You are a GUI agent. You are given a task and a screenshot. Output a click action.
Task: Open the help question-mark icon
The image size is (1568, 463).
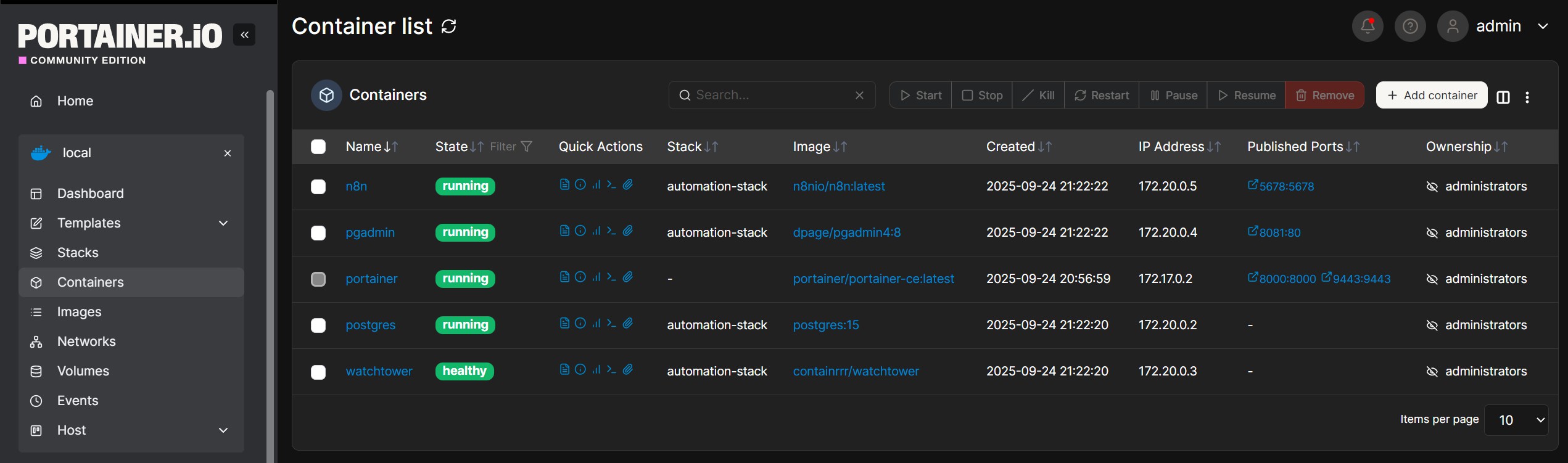(x=1410, y=27)
